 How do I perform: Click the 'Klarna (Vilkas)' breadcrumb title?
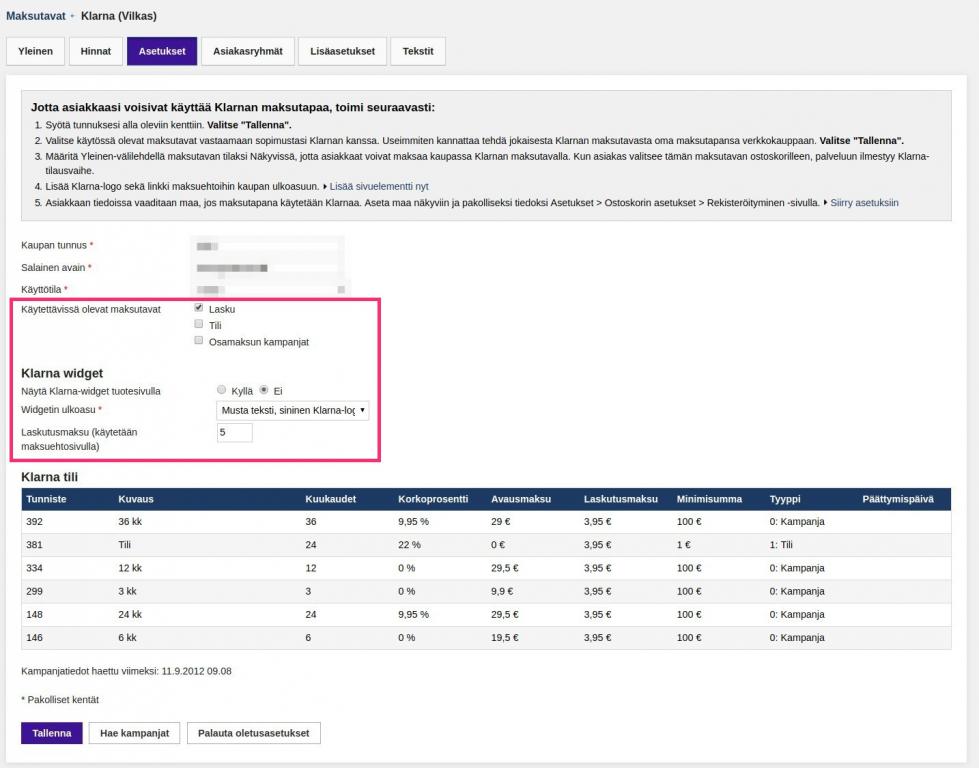[x=119, y=16]
